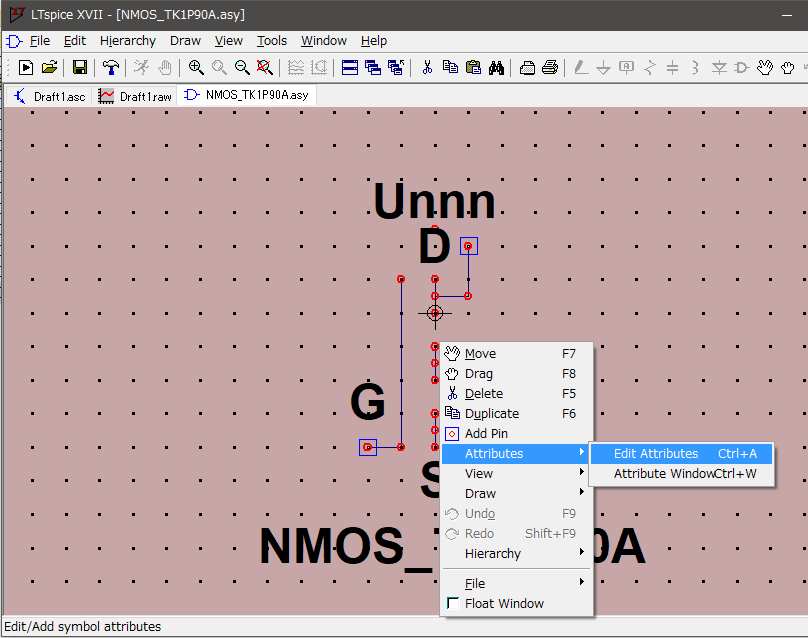The height and width of the screenshot is (638, 808).
Task: Click the Drag closed-hand toolbar icon
Action: tap(787, 68)
